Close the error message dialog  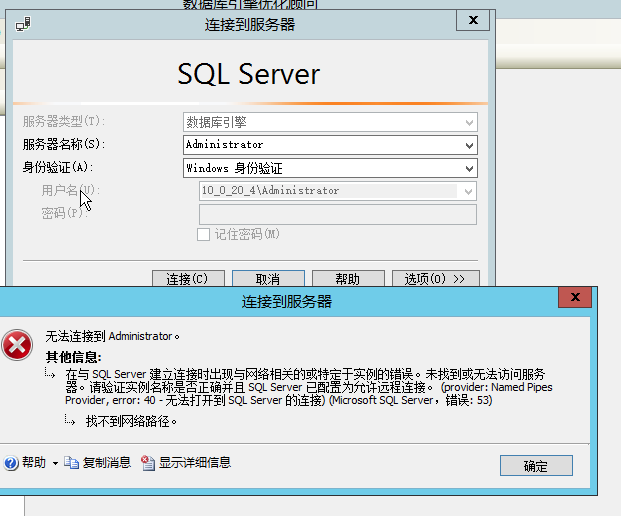(575, 297)
